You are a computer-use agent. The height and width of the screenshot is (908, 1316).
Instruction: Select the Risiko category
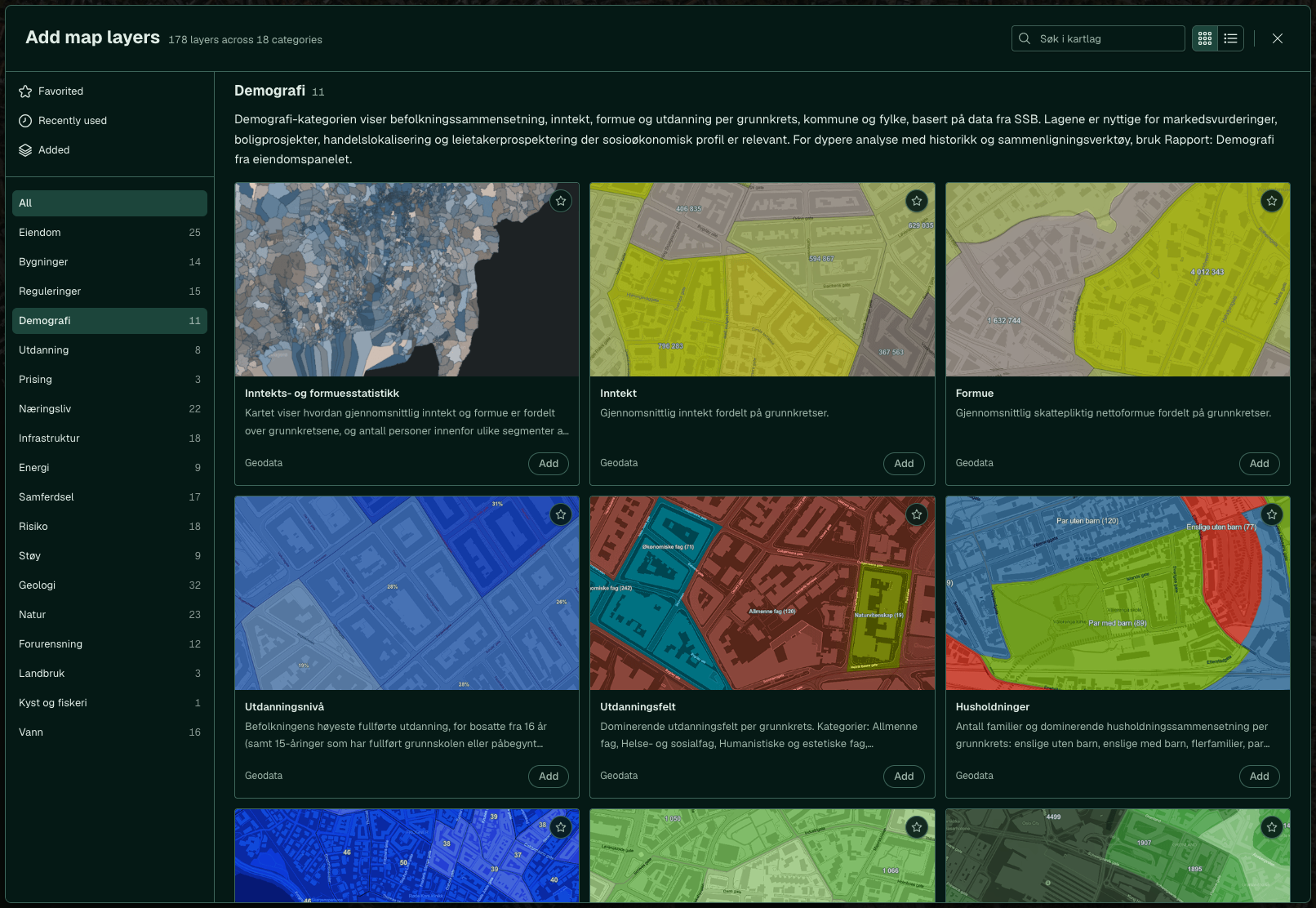pyautogui.click(x=109, y=527)
